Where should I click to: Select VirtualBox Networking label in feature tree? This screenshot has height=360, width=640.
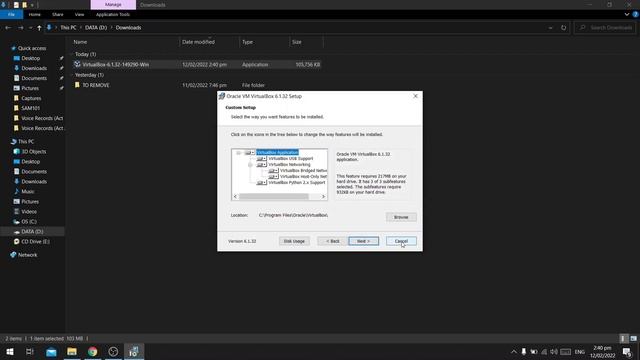tap(289, 164)
